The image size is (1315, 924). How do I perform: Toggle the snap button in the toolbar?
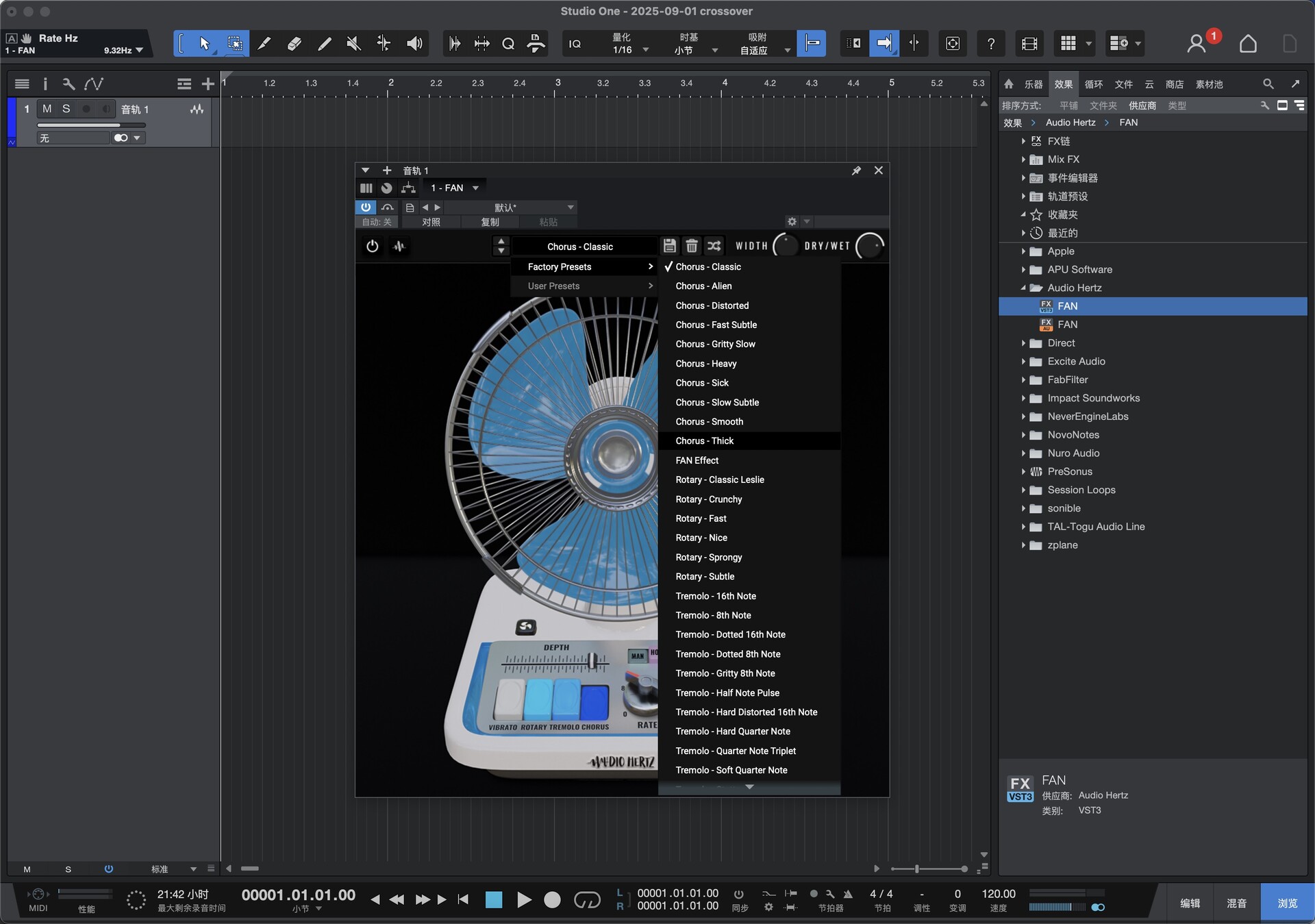(812, 44)
